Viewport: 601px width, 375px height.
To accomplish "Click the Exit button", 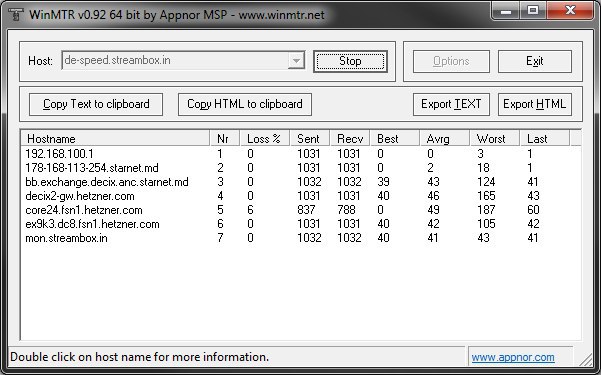I will pos(535,61).
